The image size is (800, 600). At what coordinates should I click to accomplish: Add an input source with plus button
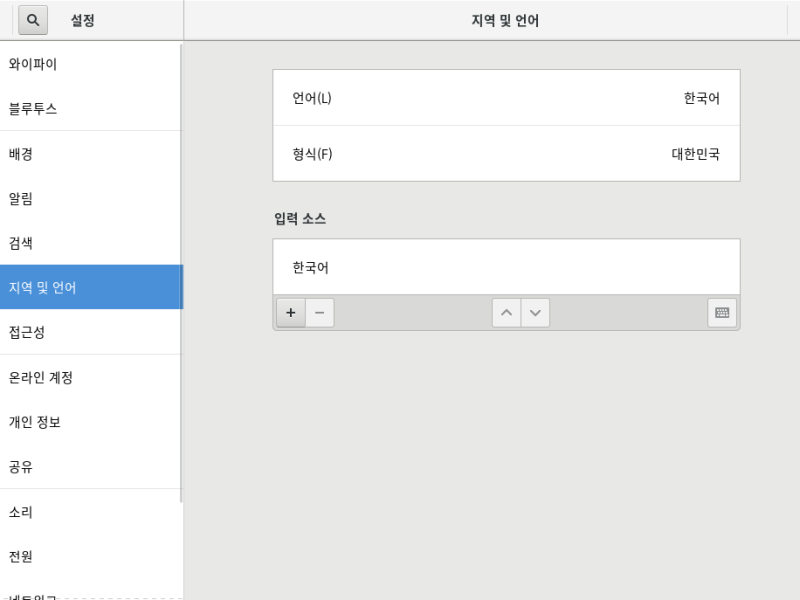click(x=291, y=313)
